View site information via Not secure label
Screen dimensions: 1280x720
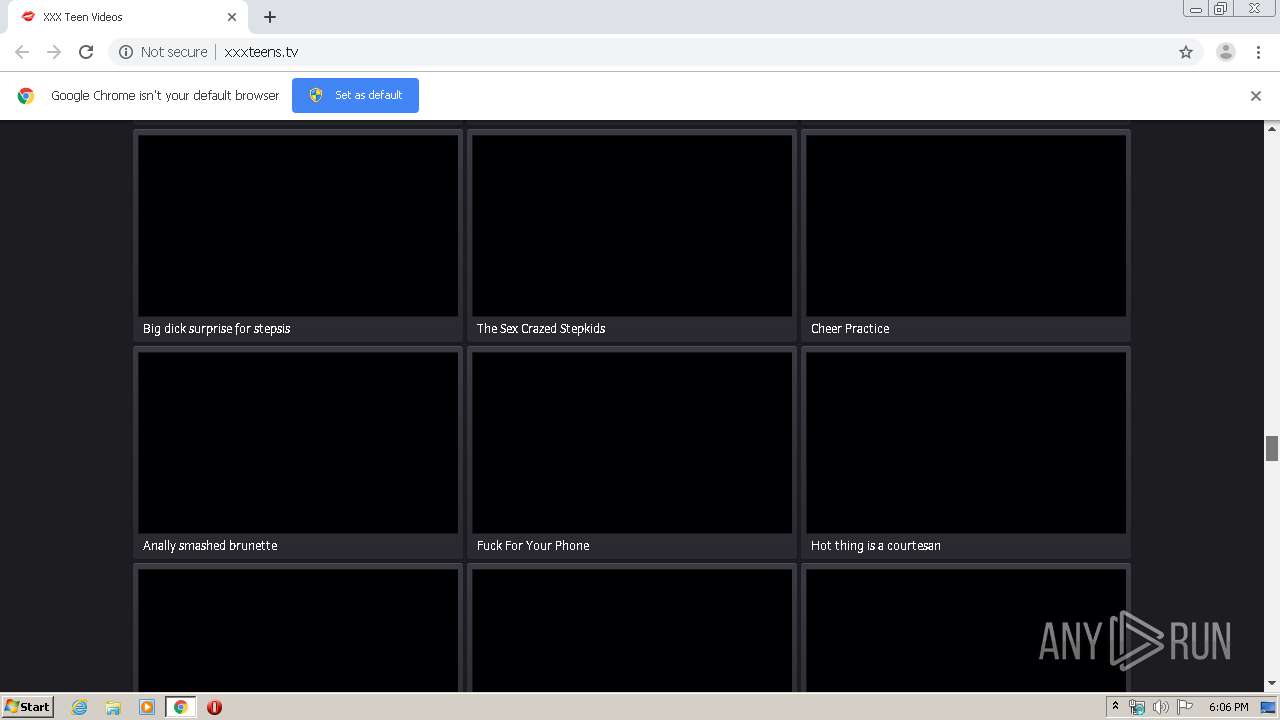[x=163, y=52]
